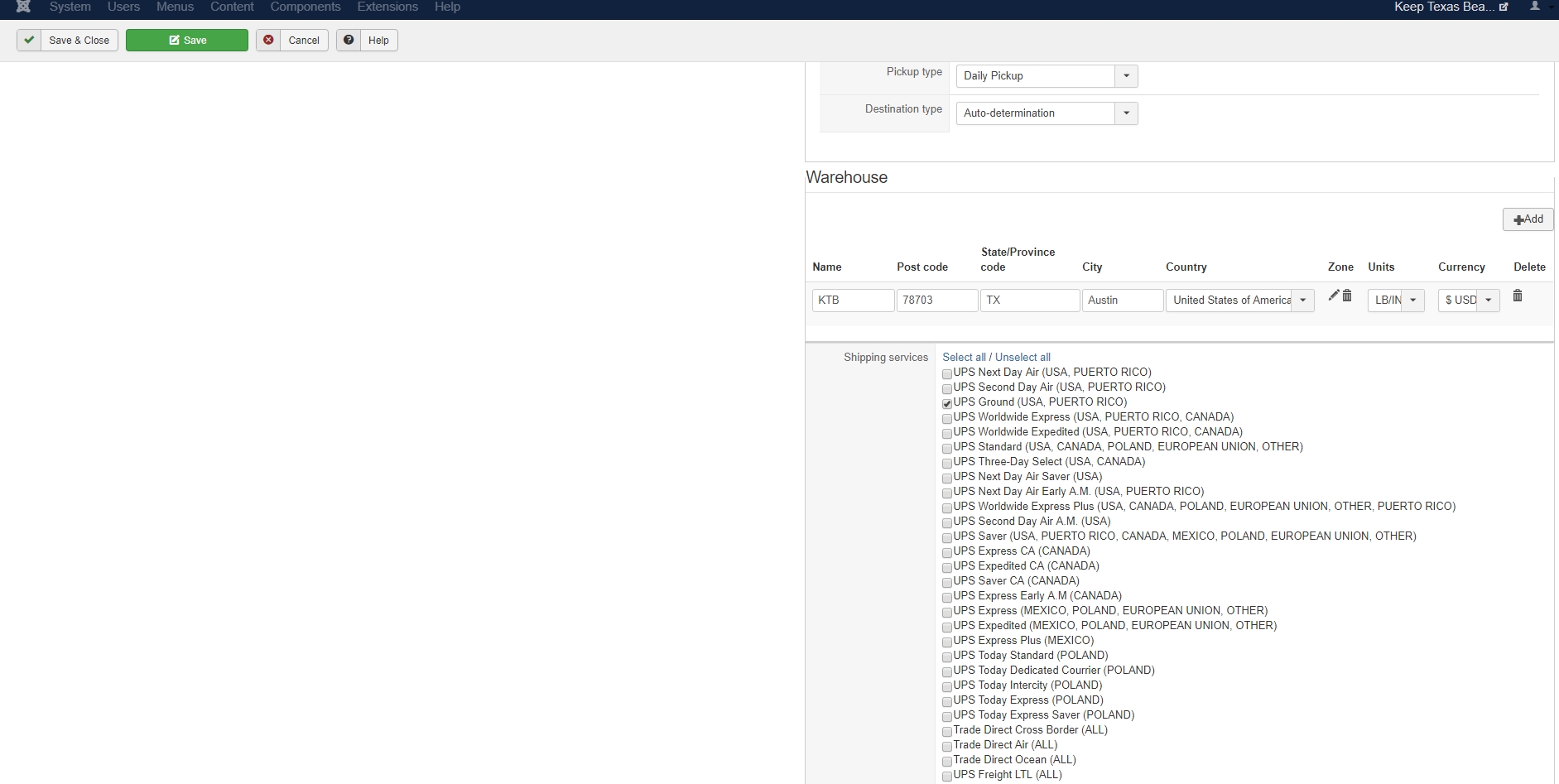
Task: Focus the warehouse Name field KTB
Action: pyautogui.click(x=853, y=300)
